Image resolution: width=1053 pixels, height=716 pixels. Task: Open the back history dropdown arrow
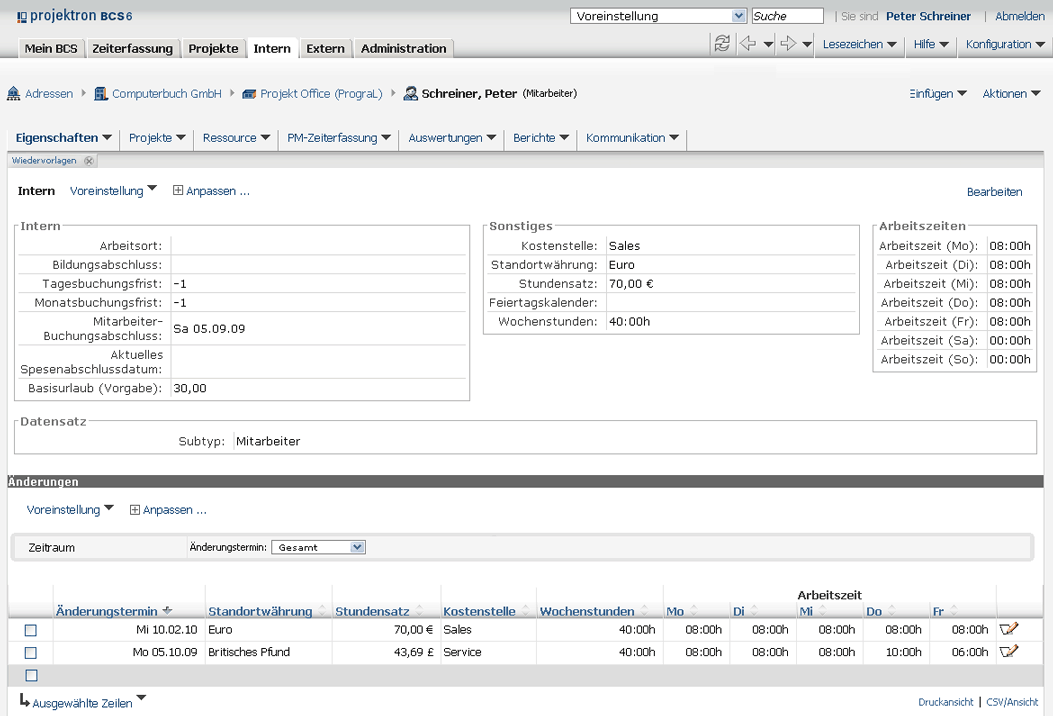pyautogui.click(x=768, y=44)
